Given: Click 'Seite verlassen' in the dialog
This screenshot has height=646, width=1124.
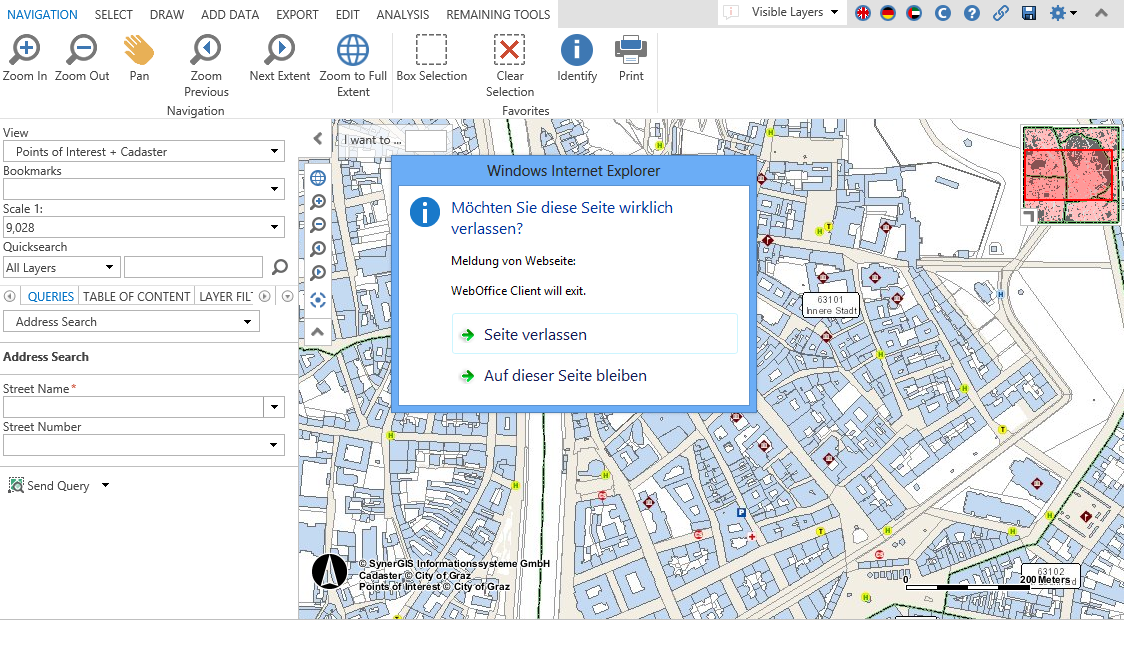Looking at the screenshot, I should (535, 335).
